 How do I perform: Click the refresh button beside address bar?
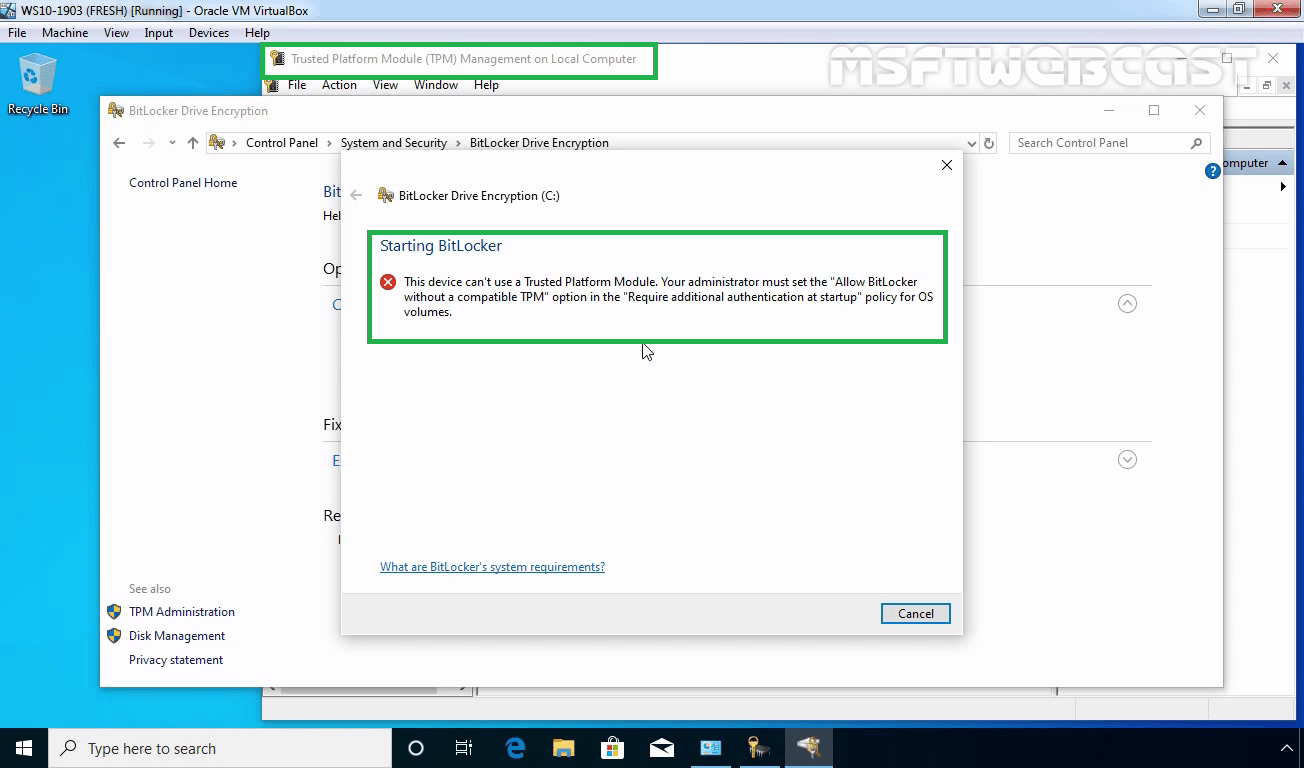989,143
